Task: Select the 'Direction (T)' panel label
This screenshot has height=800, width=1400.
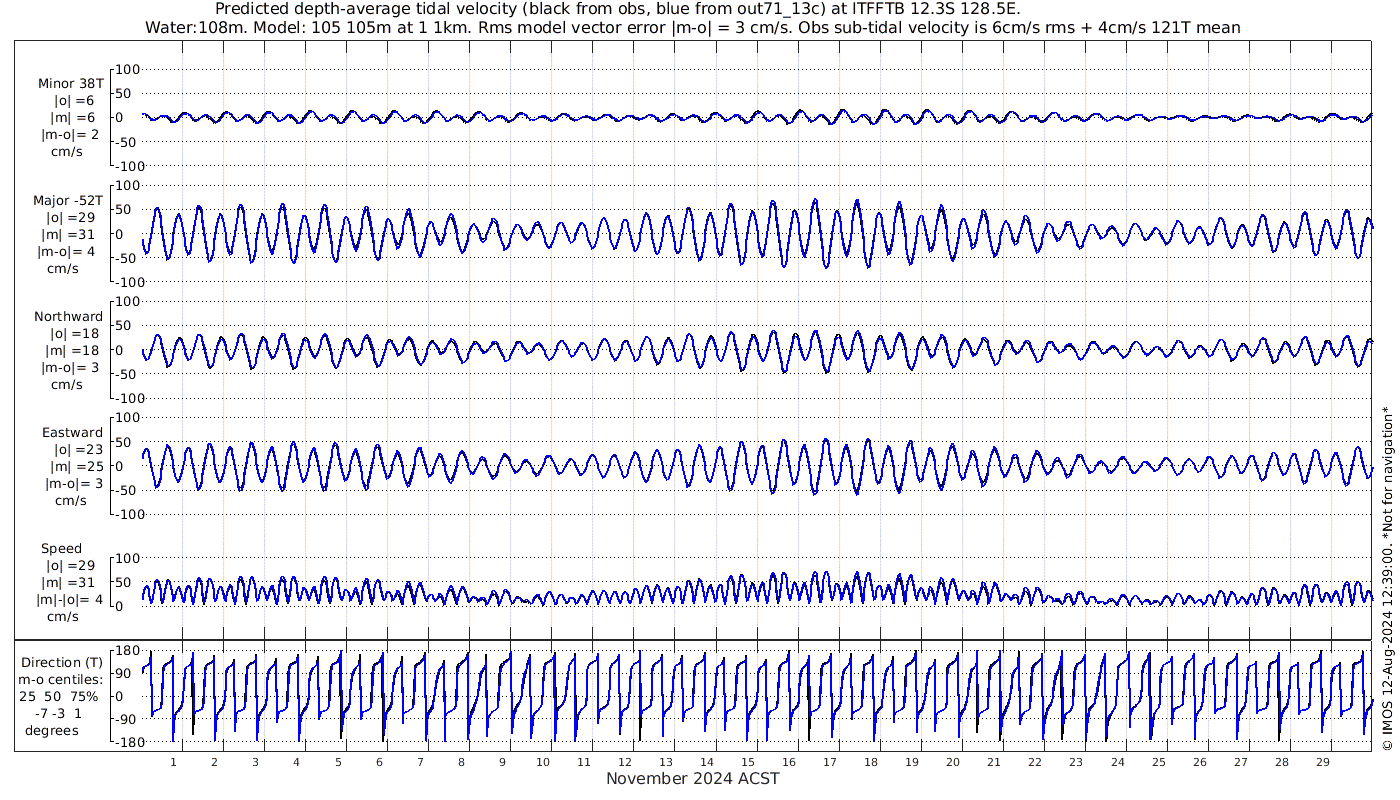Action: [x=62, y=662]
